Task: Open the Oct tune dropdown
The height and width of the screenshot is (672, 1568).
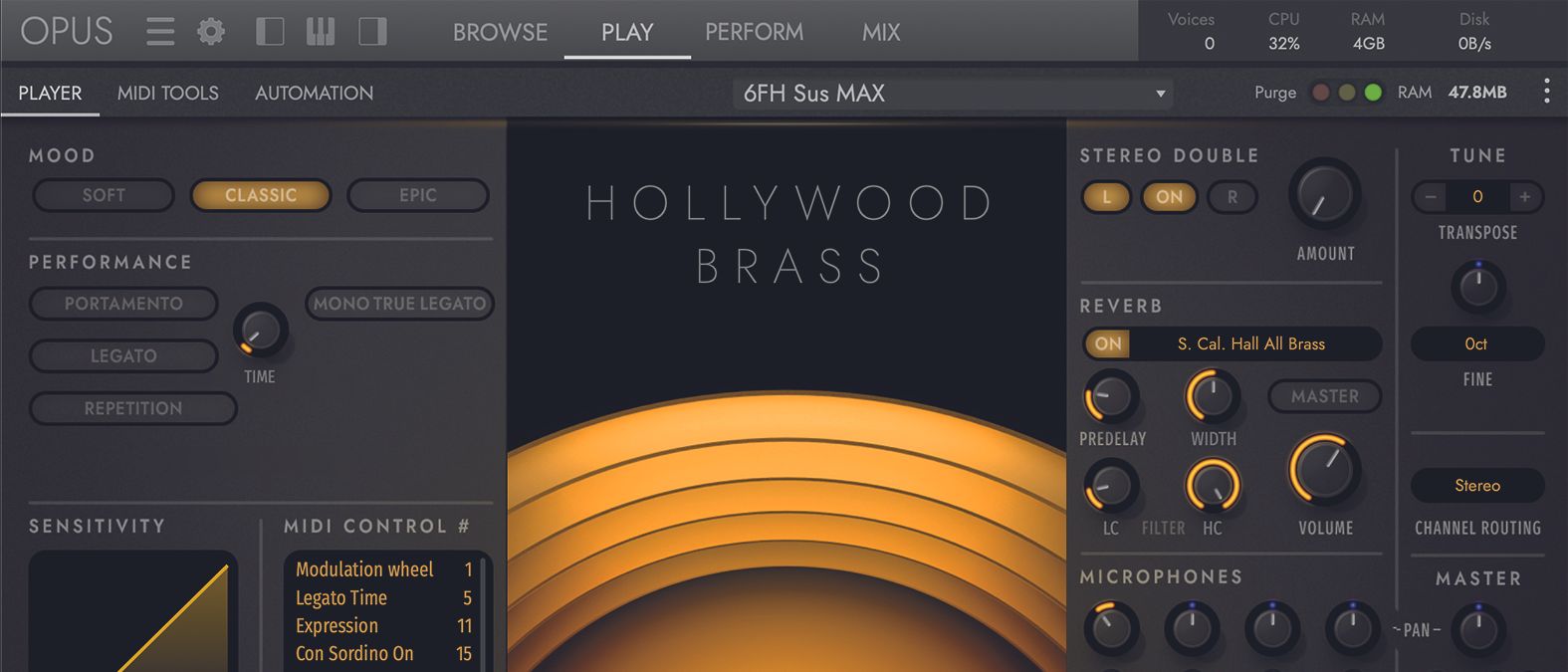Action: [1476, 343]
